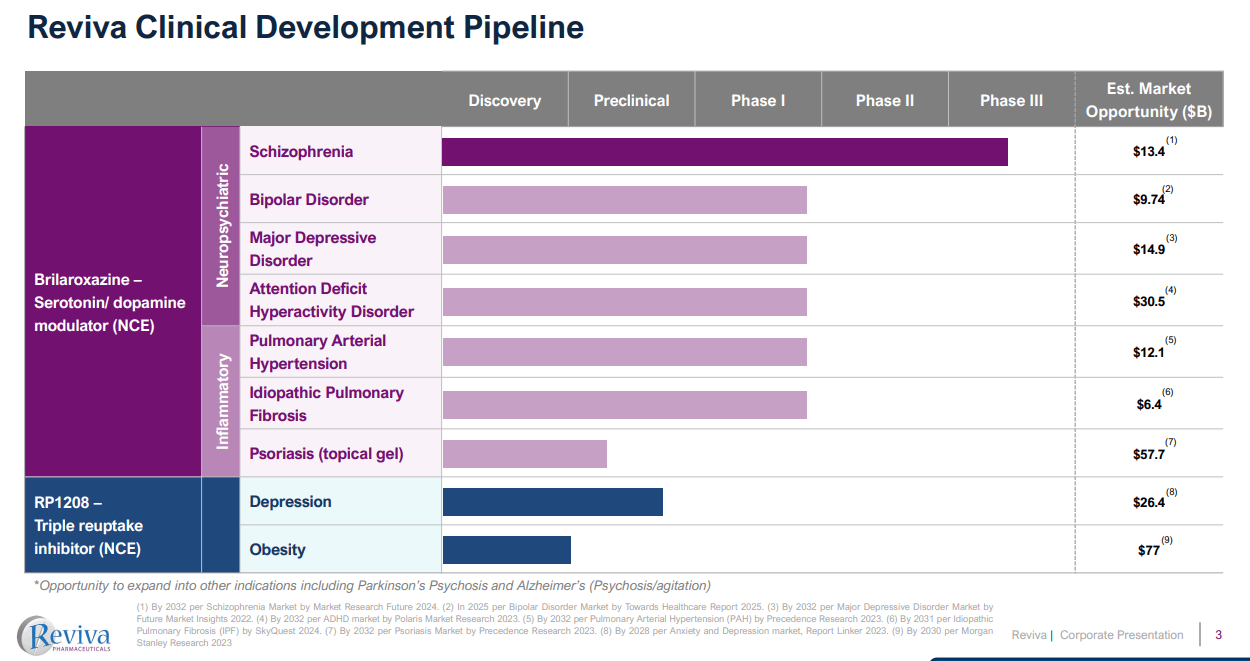Click the $26.4 market value
The height and width of the screenshot is (661, 1250).
coord(1149,503)
